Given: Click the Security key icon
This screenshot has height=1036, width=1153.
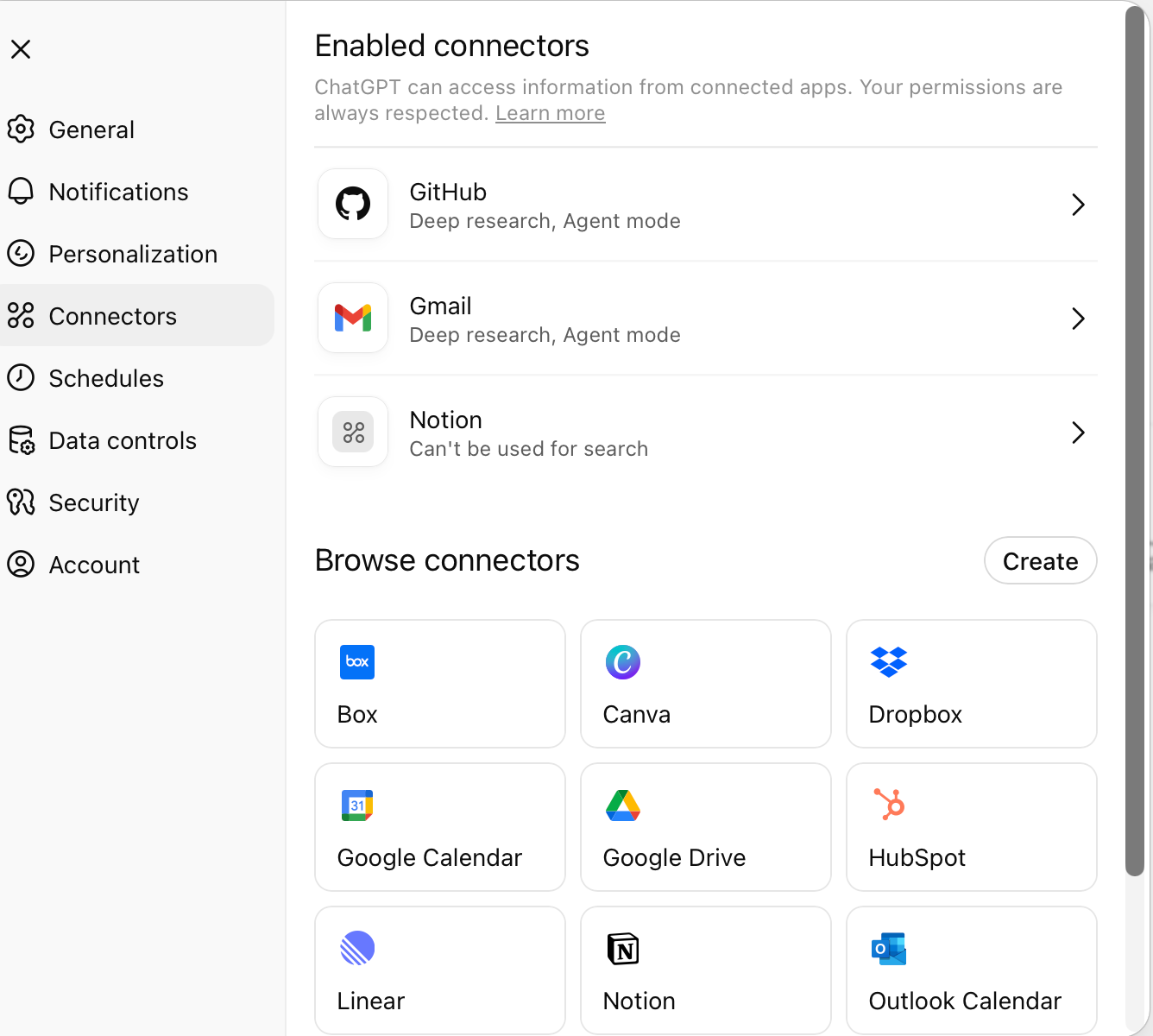Looking at the screenshot, I should pyautogui.click(x=21, y=502).
